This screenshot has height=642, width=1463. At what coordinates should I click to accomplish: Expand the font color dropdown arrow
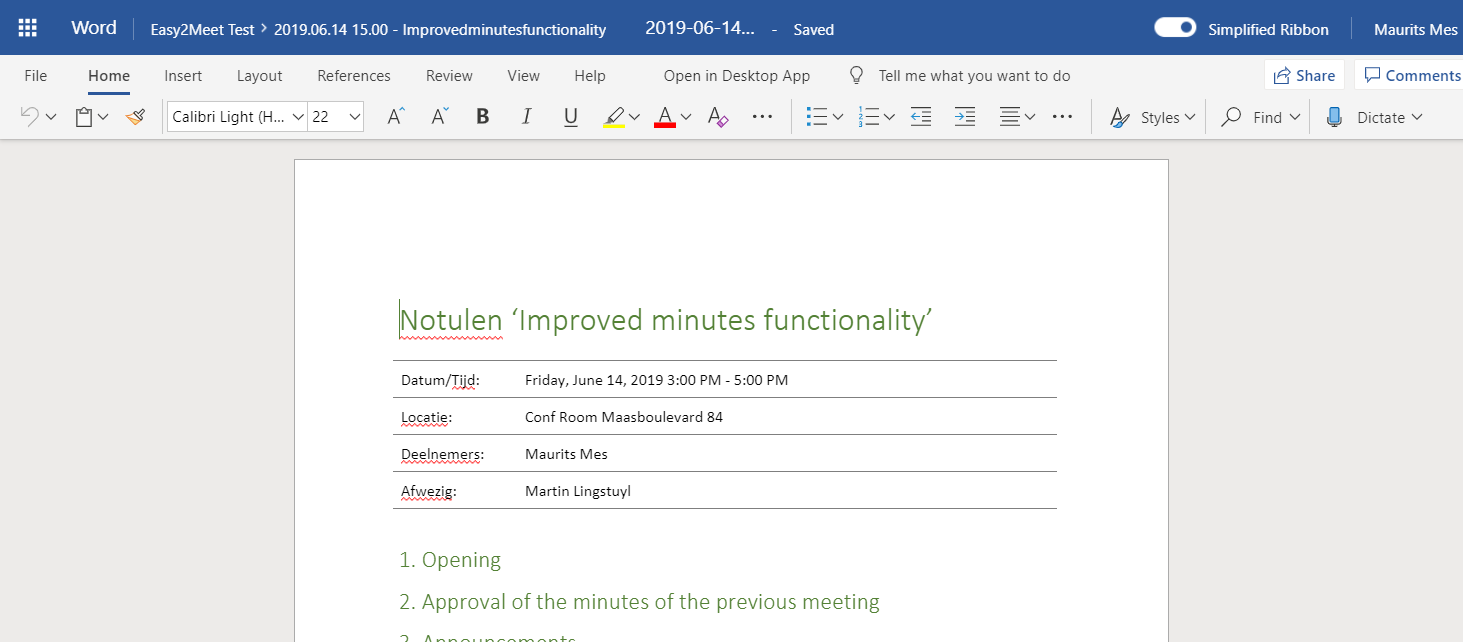click(686, 117)
